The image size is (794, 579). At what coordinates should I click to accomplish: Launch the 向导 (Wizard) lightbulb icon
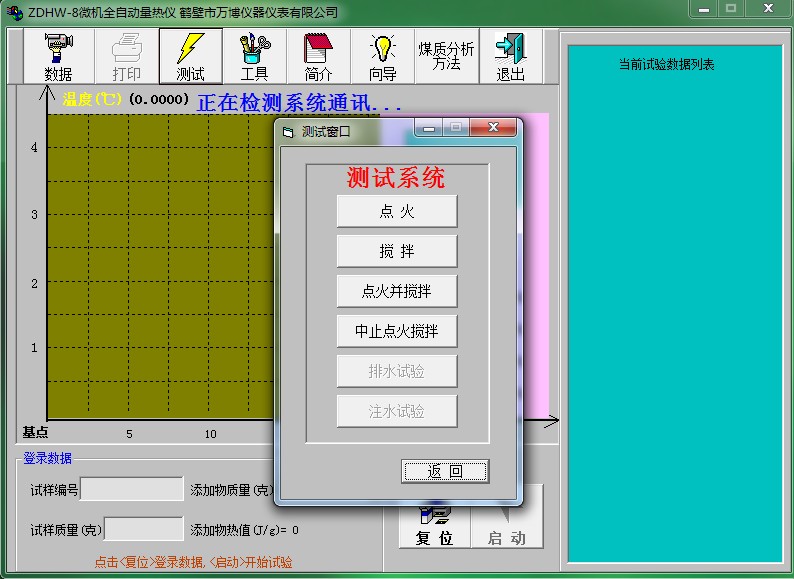[x=382, y=56]
